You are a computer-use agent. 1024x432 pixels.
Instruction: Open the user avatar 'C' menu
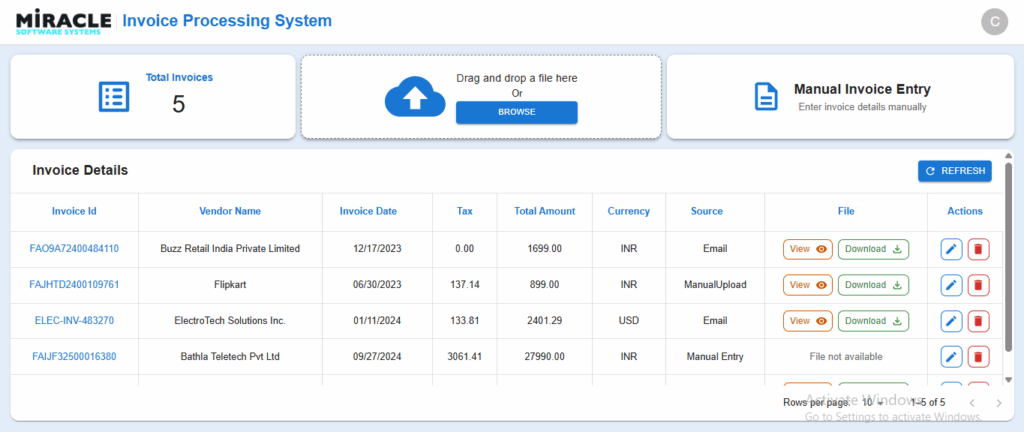995,22
